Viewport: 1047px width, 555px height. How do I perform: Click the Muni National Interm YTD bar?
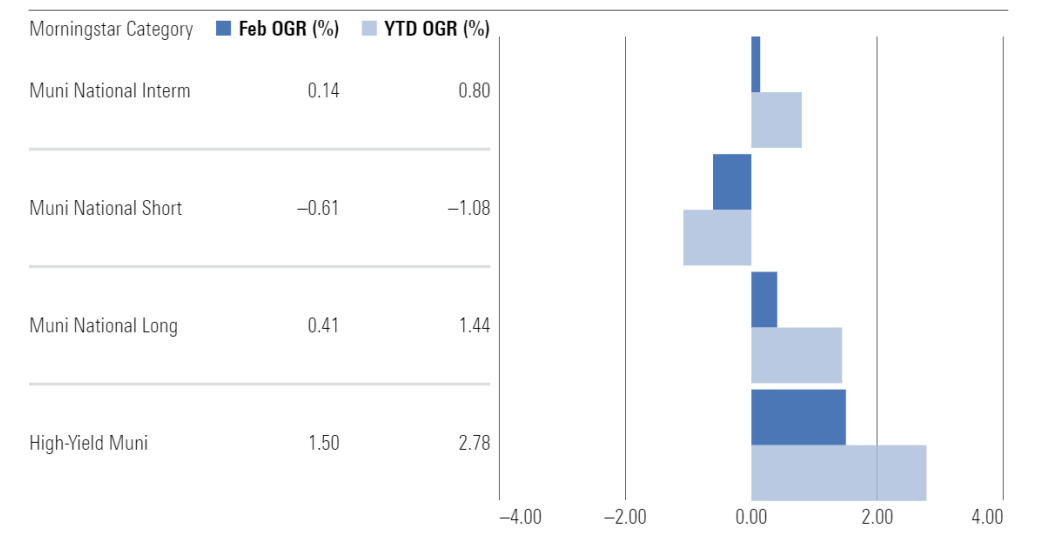click(776, 119)
